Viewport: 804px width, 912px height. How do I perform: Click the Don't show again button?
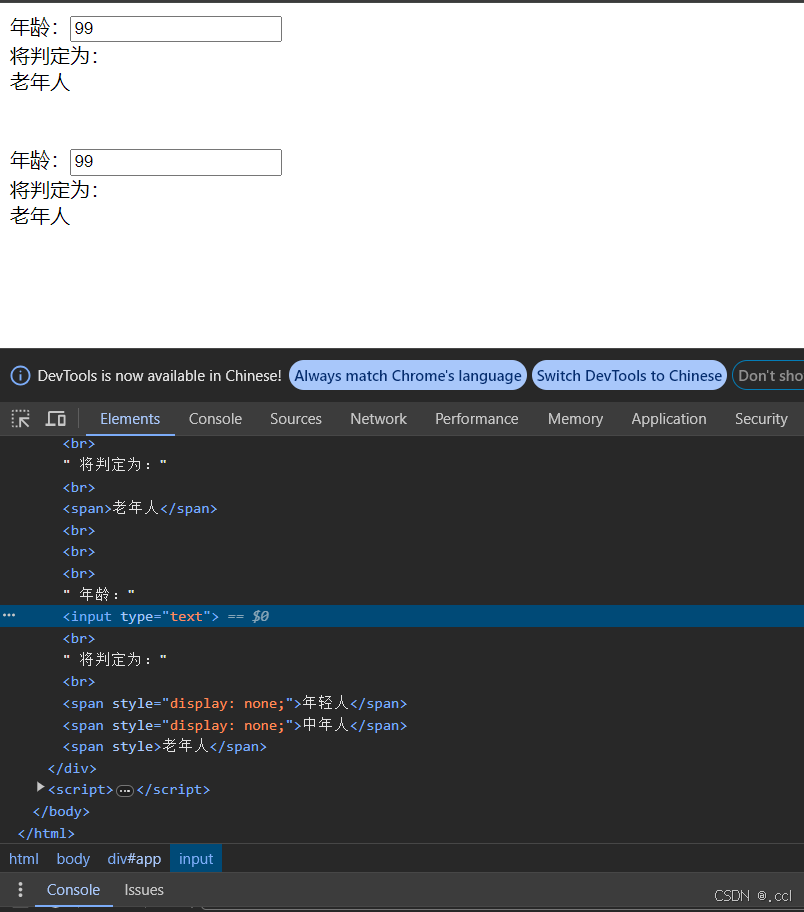[769, 376]
